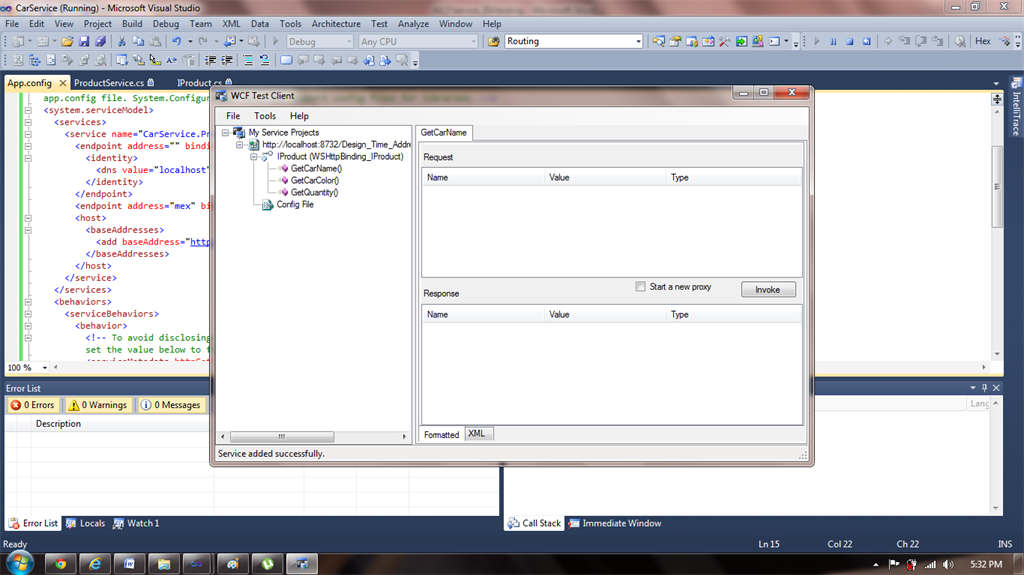Open the 100 % zoom dropdown
1024x575 pixels.
tap(44, 368)
